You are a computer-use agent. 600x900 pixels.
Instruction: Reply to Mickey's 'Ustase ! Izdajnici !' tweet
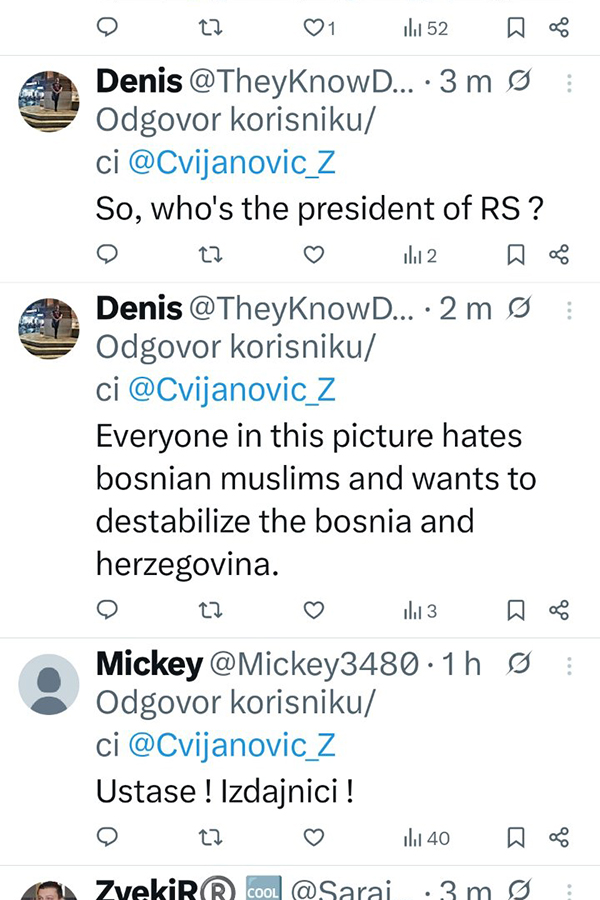pyautogui.click(x=108, y=837)
